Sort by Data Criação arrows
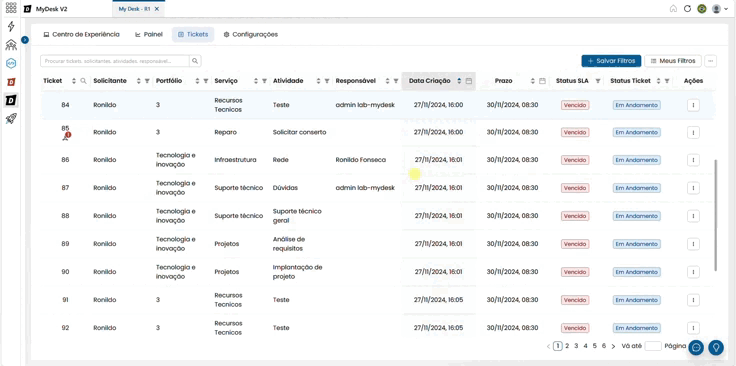Viewport: 736px width, 366px height. [x=459, y=81]
